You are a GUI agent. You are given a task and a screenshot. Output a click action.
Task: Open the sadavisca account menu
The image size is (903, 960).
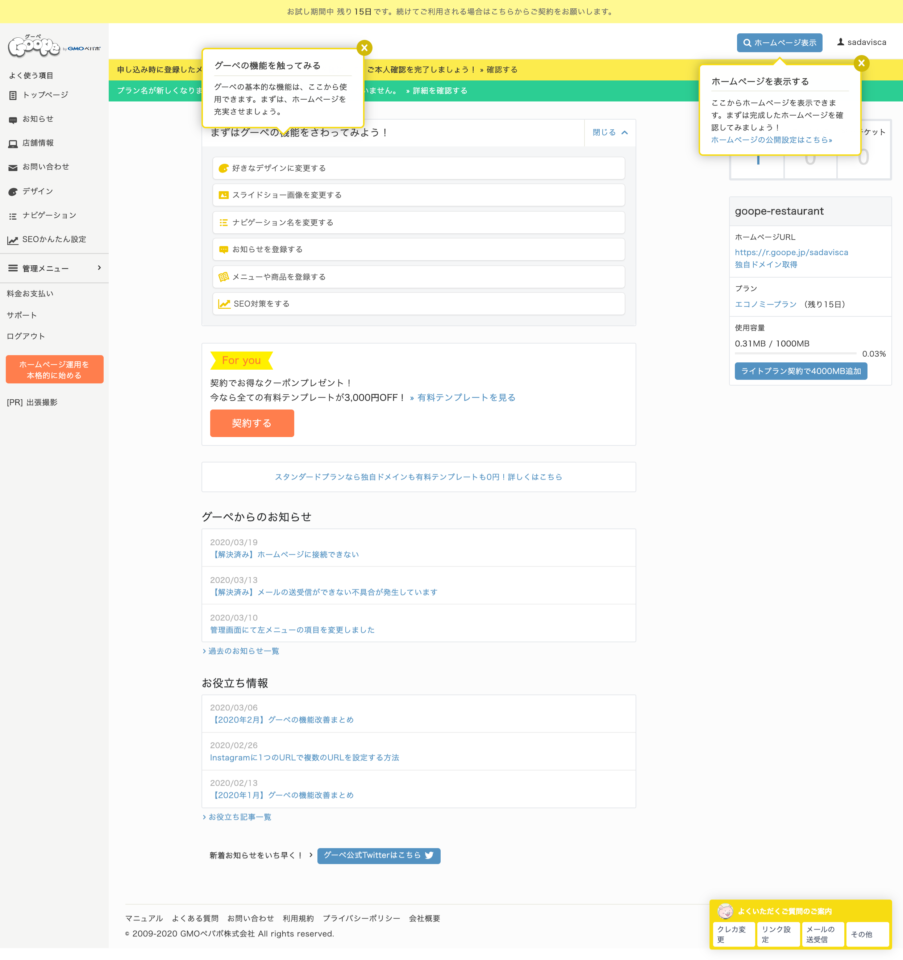coord(861,42)
